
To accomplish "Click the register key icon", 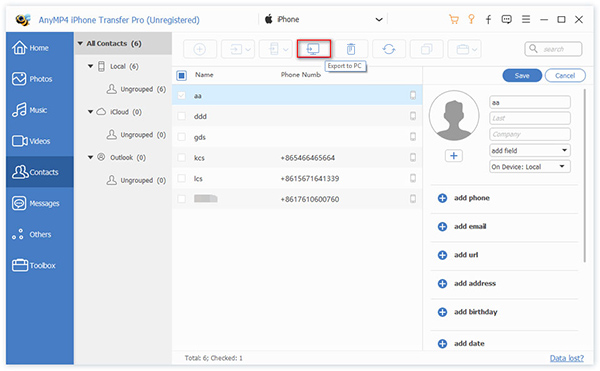I will [471, 19].
